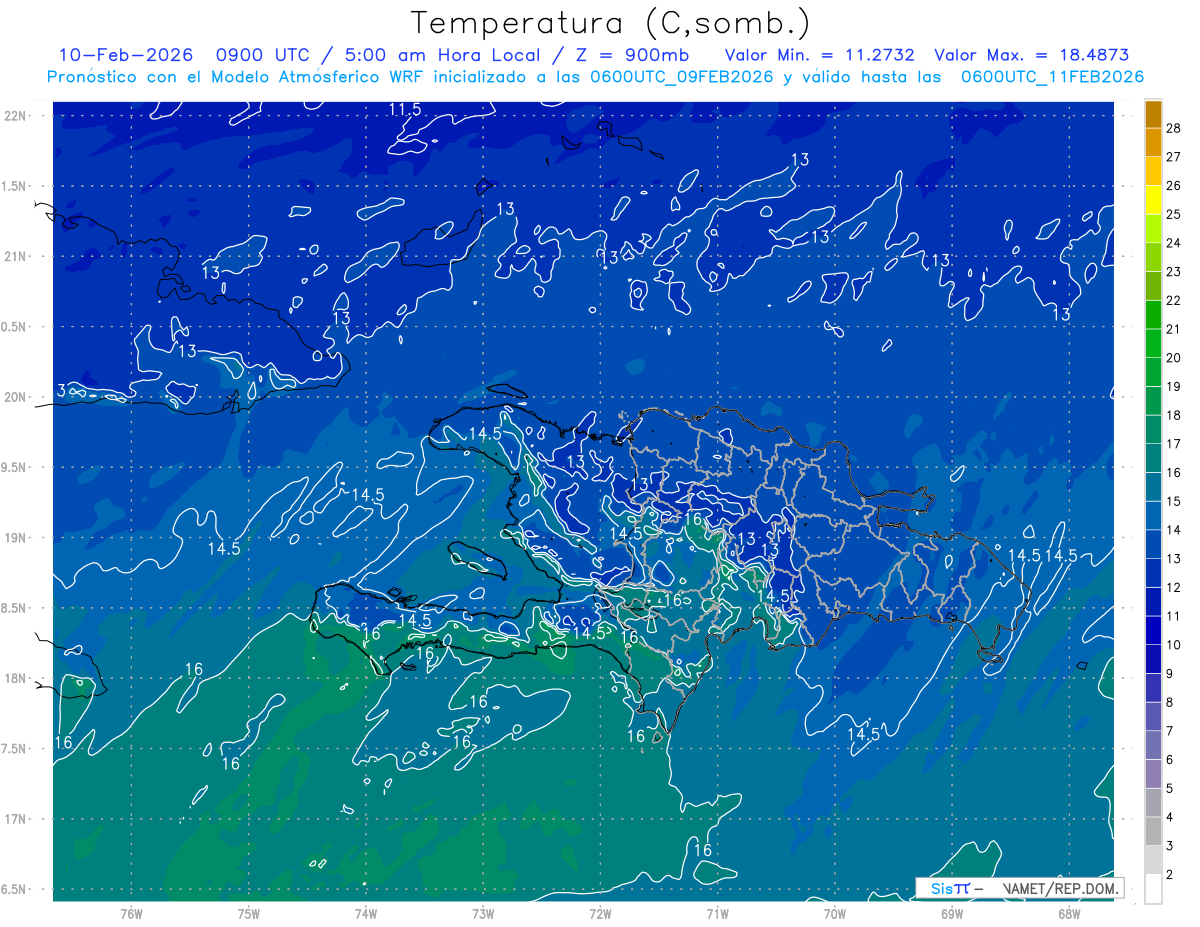1200x927 pixels.
Task: Click legend value '25' on color scale
Action: click(1173, 214)
